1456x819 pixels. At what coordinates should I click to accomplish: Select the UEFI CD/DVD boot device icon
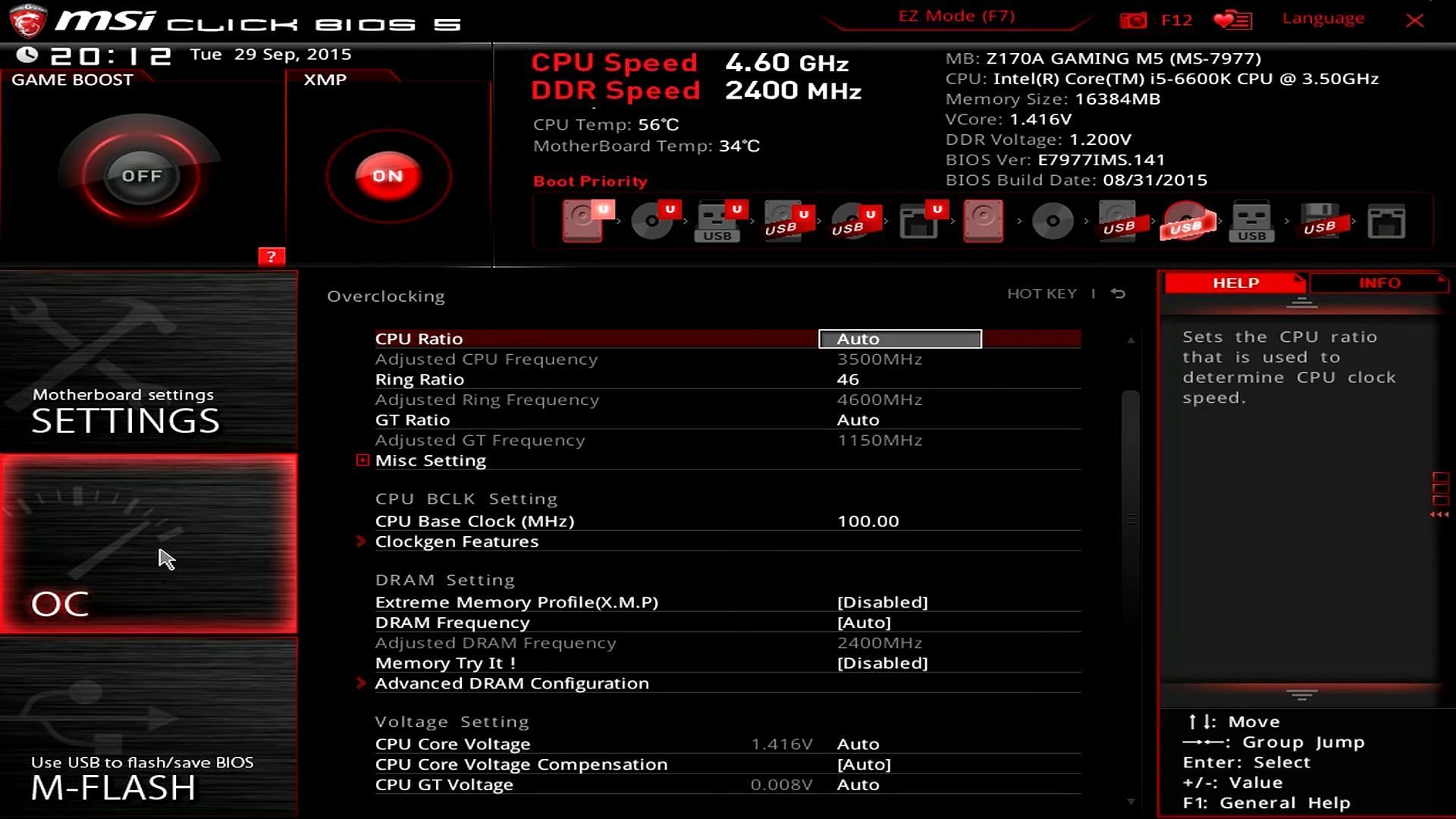point(656,221)
